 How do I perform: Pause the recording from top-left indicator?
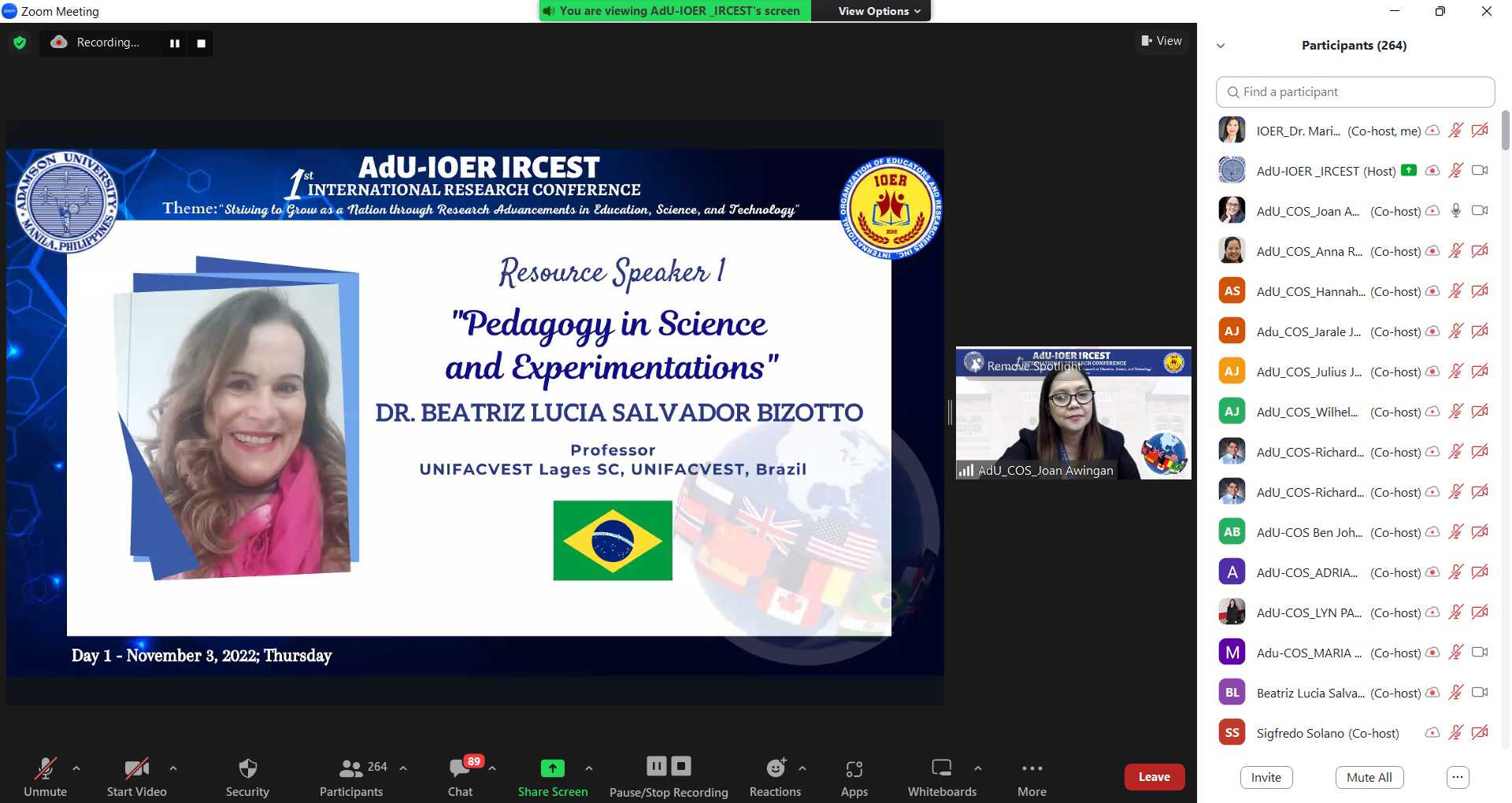174,43
